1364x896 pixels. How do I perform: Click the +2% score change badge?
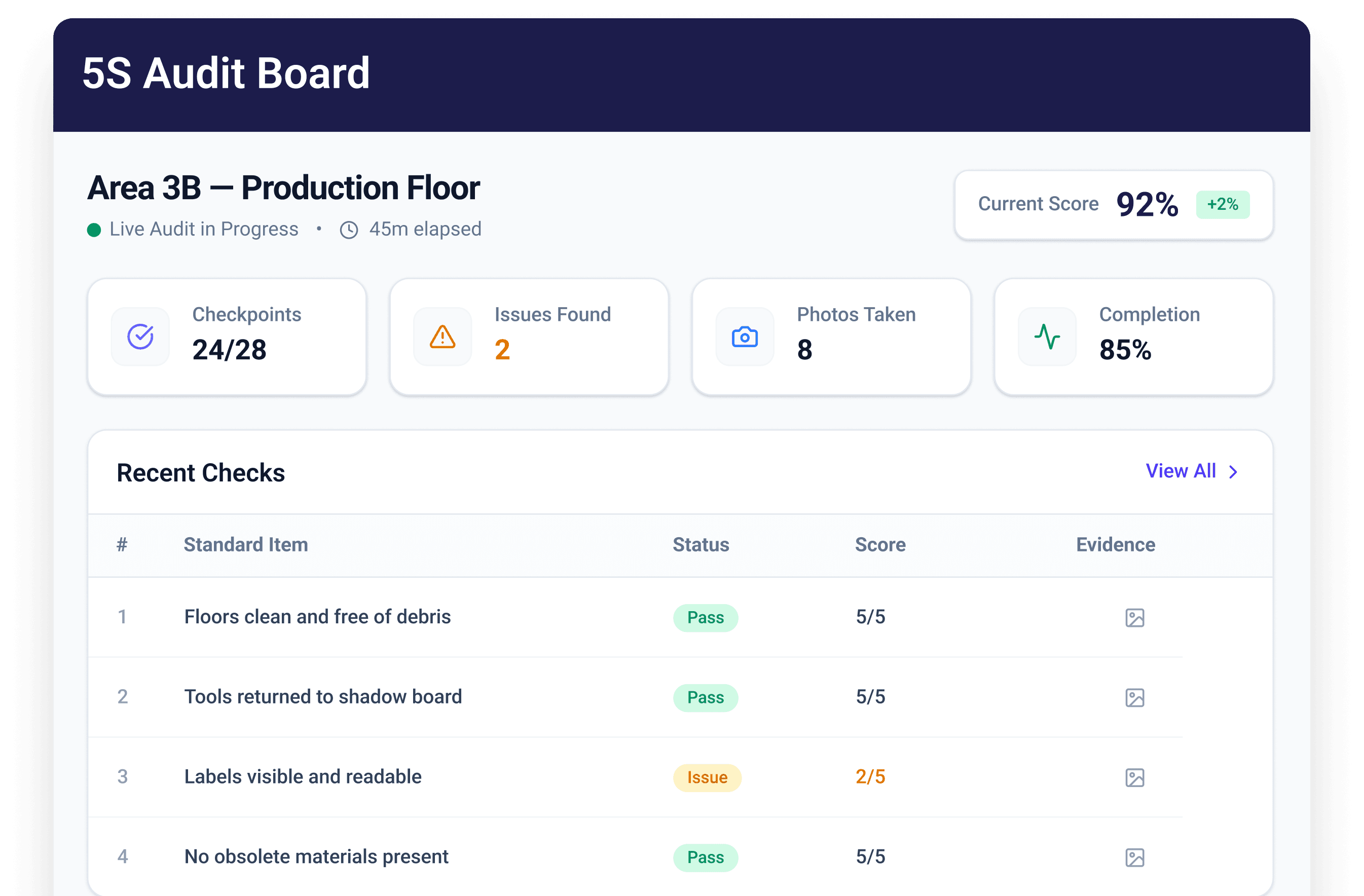1223,205
